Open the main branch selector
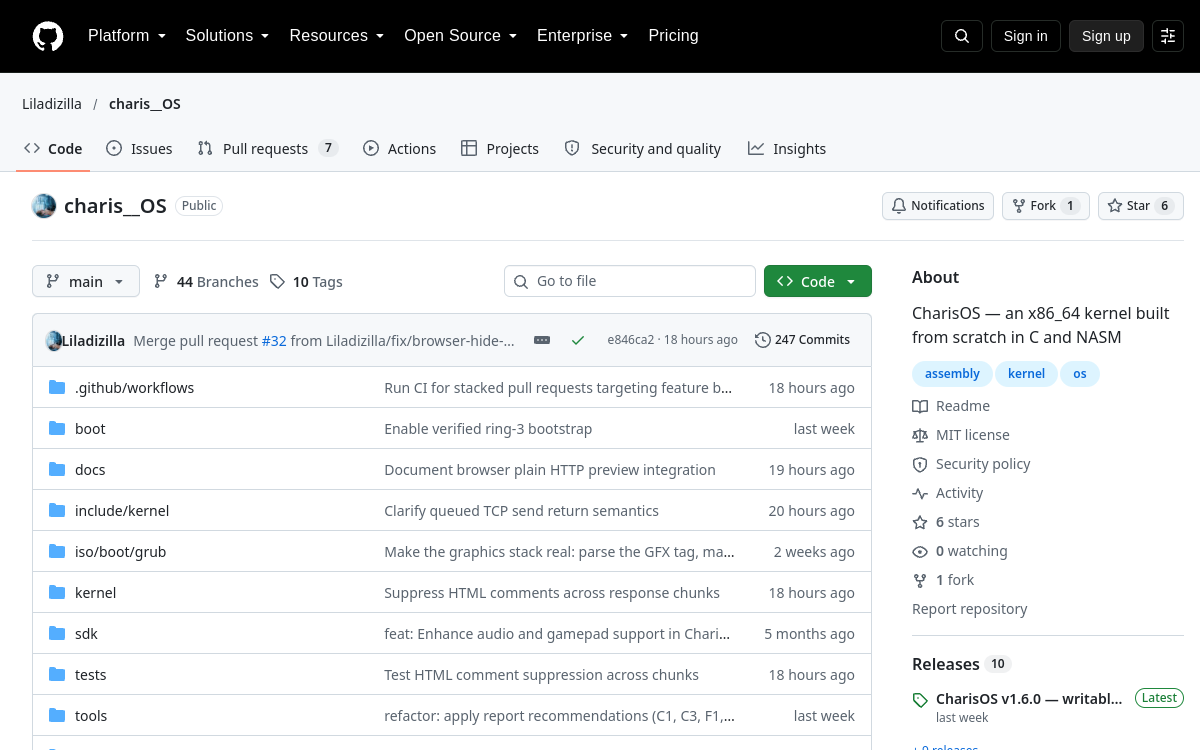Screen dimensions: 1200x750 [x=86, y=282]
